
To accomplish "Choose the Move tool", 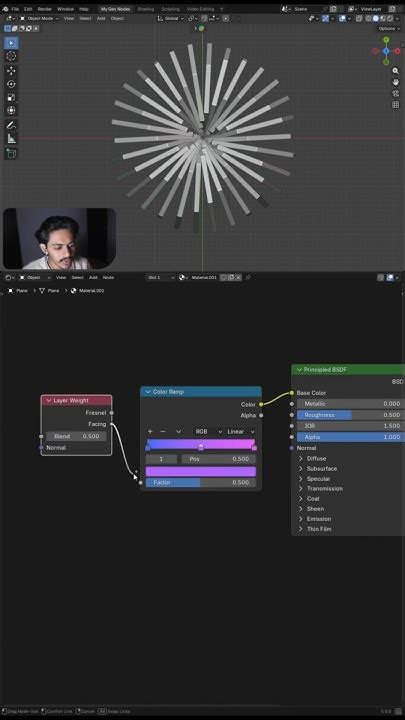I will tap(11, 70).
